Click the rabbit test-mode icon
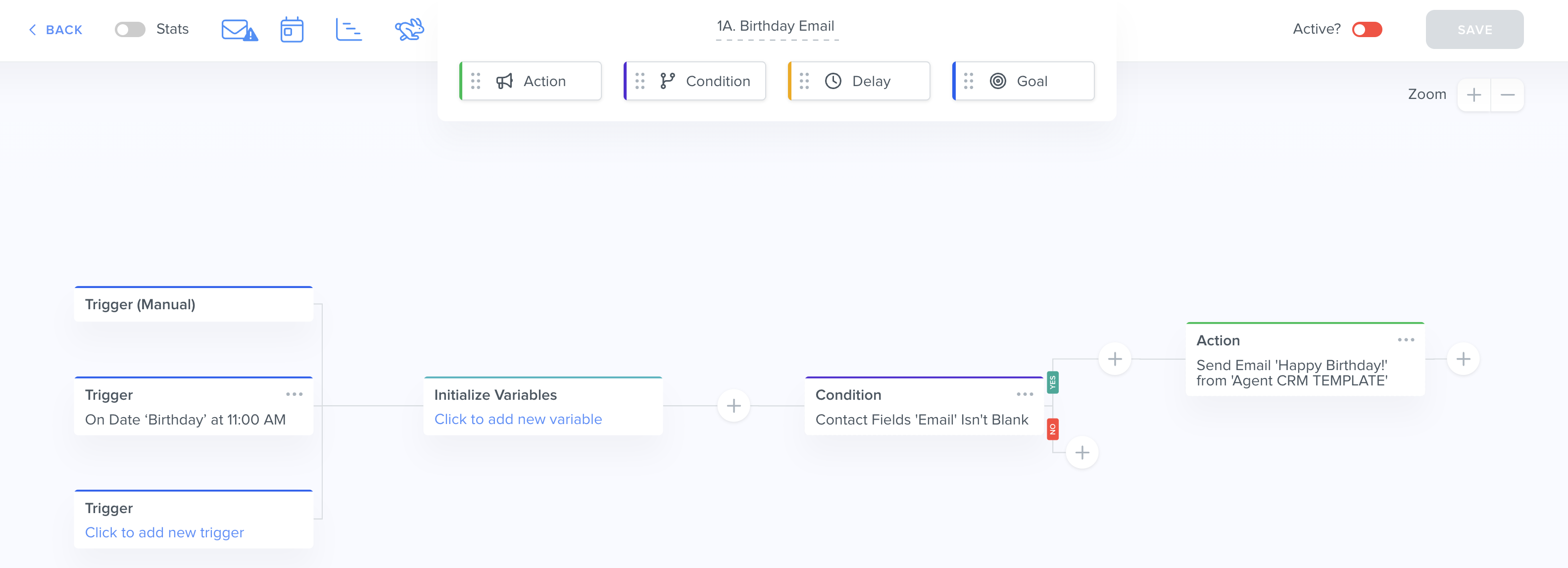The image size is (1568, 568). pos(409,29)
